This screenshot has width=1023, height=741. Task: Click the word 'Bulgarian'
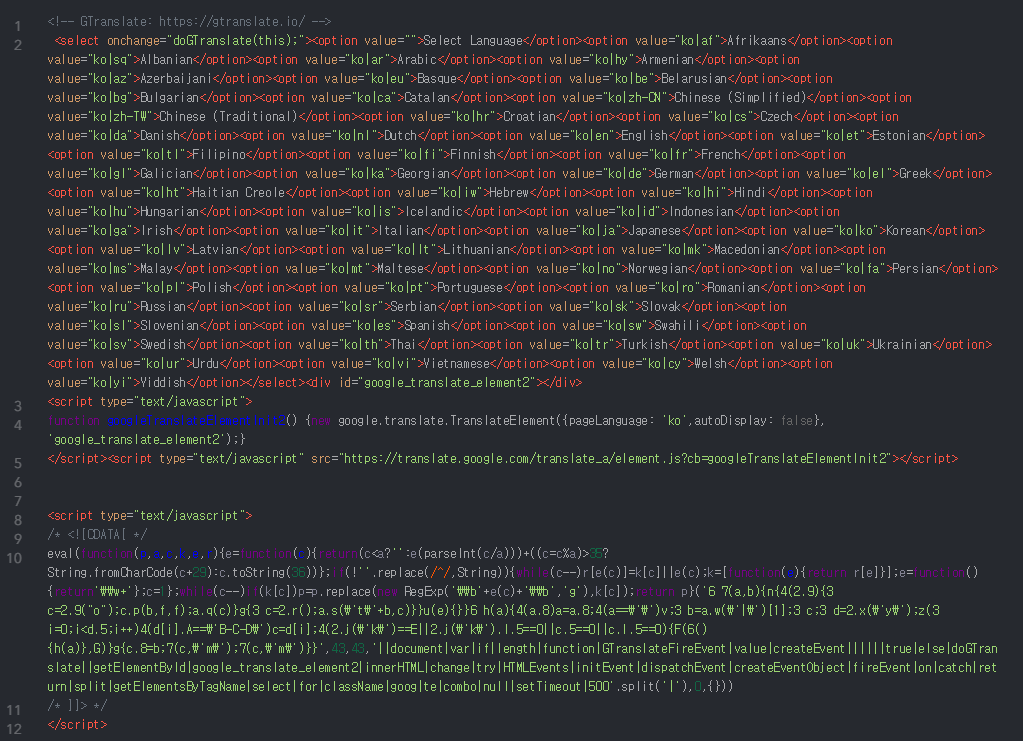(x=170, y=97)
